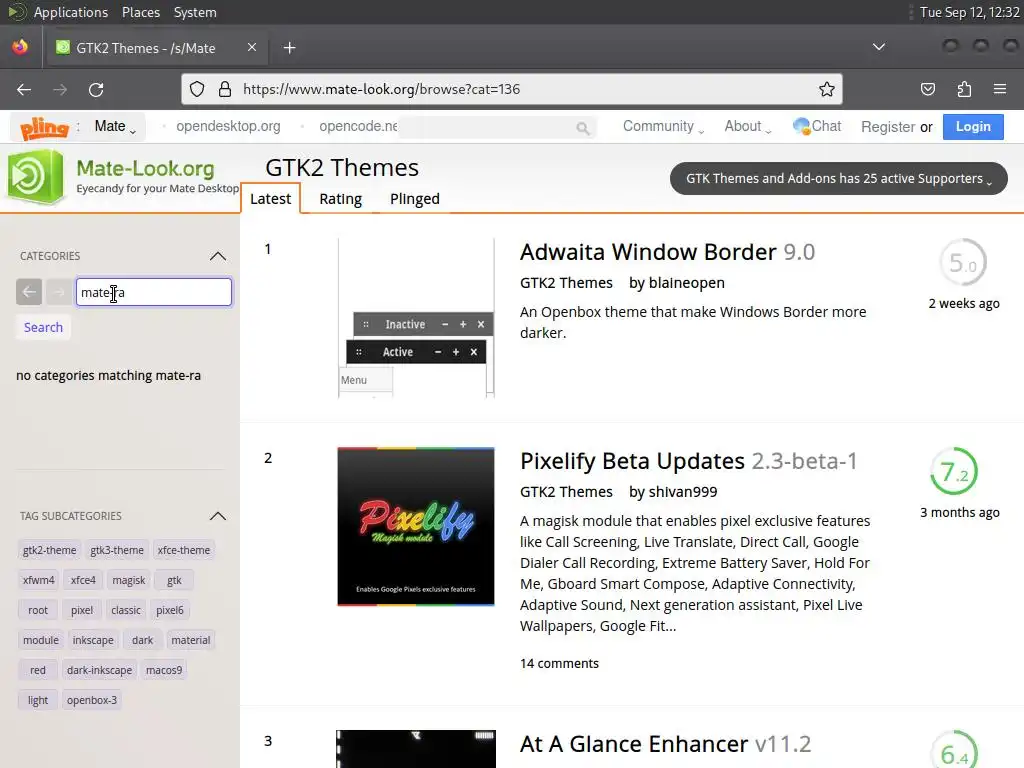Open the Firefox hamburger menu
The width and height of the screenshot is (1024, 768).
(999, 89)
